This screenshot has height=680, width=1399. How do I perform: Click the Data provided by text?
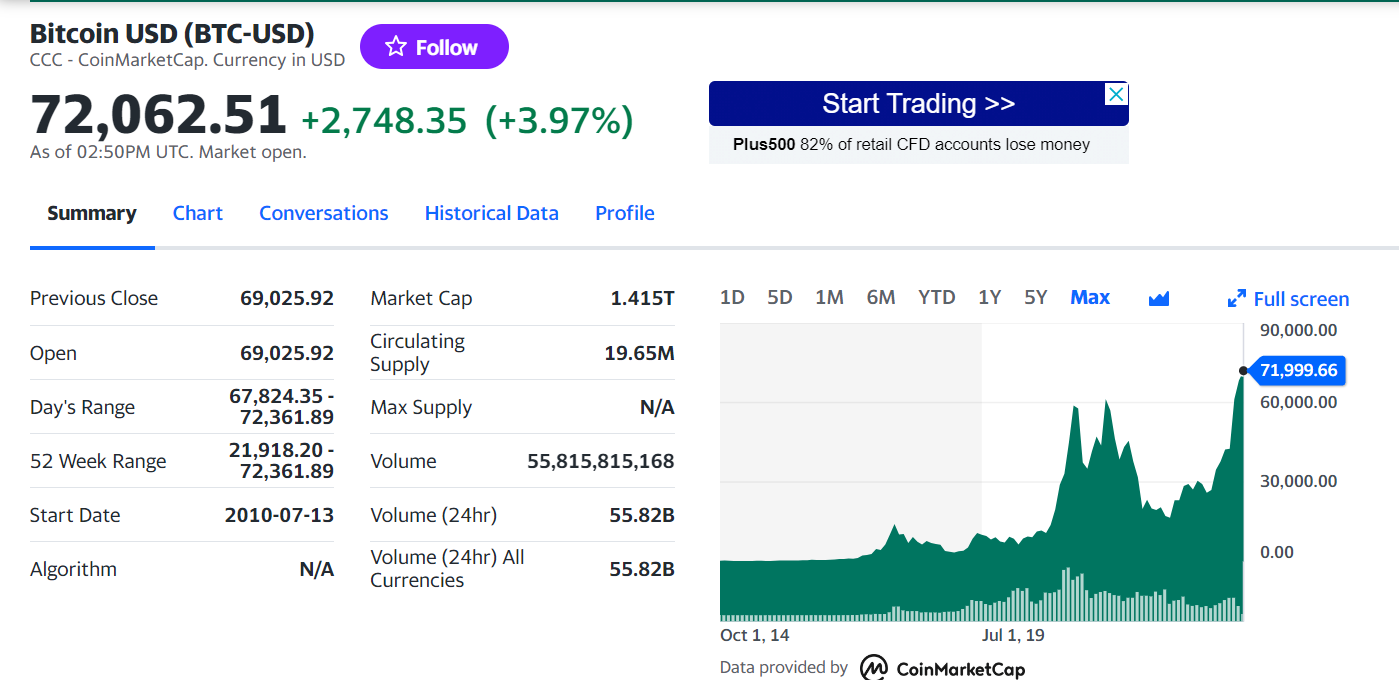[784, 667]
